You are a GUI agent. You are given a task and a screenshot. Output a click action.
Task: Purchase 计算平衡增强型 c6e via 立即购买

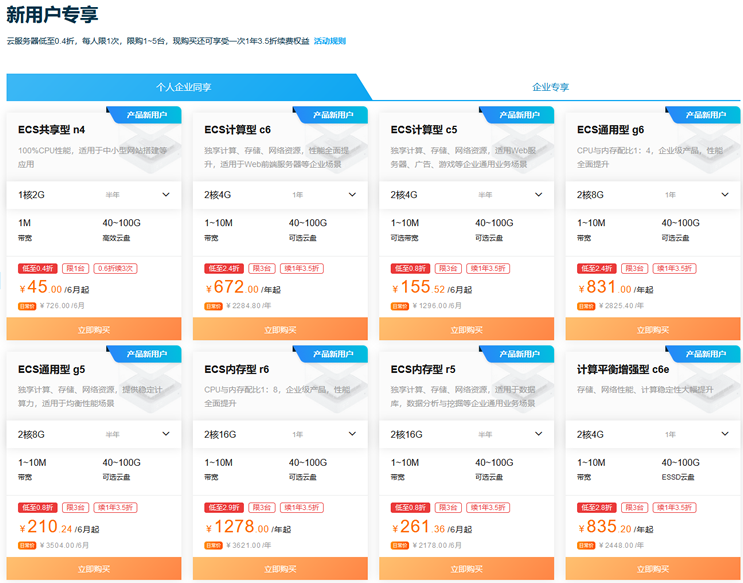click(652, 568)
